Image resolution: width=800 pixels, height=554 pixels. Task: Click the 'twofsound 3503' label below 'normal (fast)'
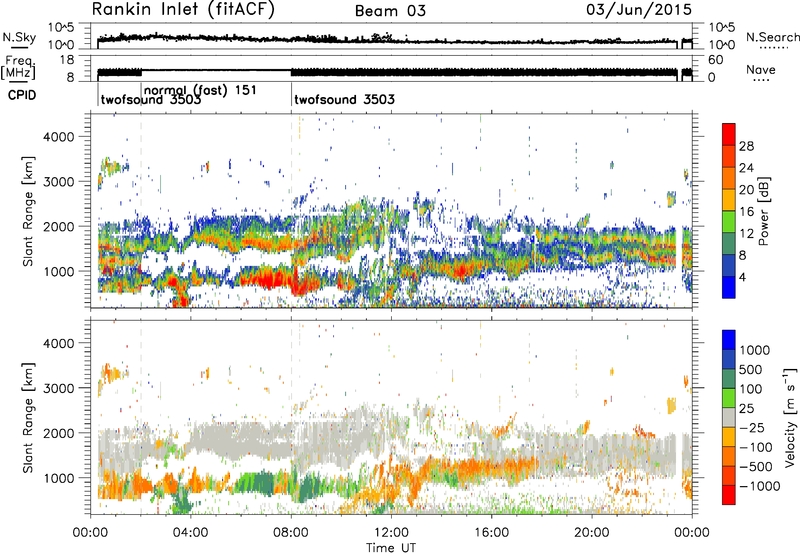[151, 99]
